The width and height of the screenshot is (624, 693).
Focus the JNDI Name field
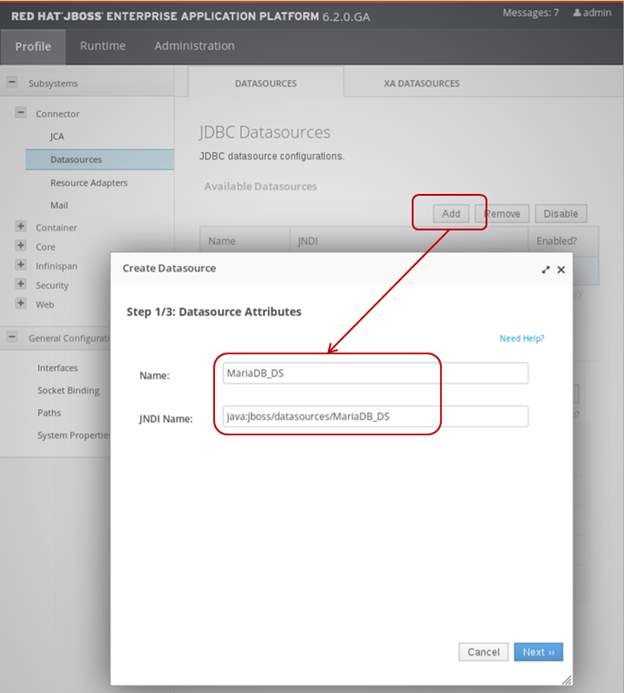[x=375, y=417]
